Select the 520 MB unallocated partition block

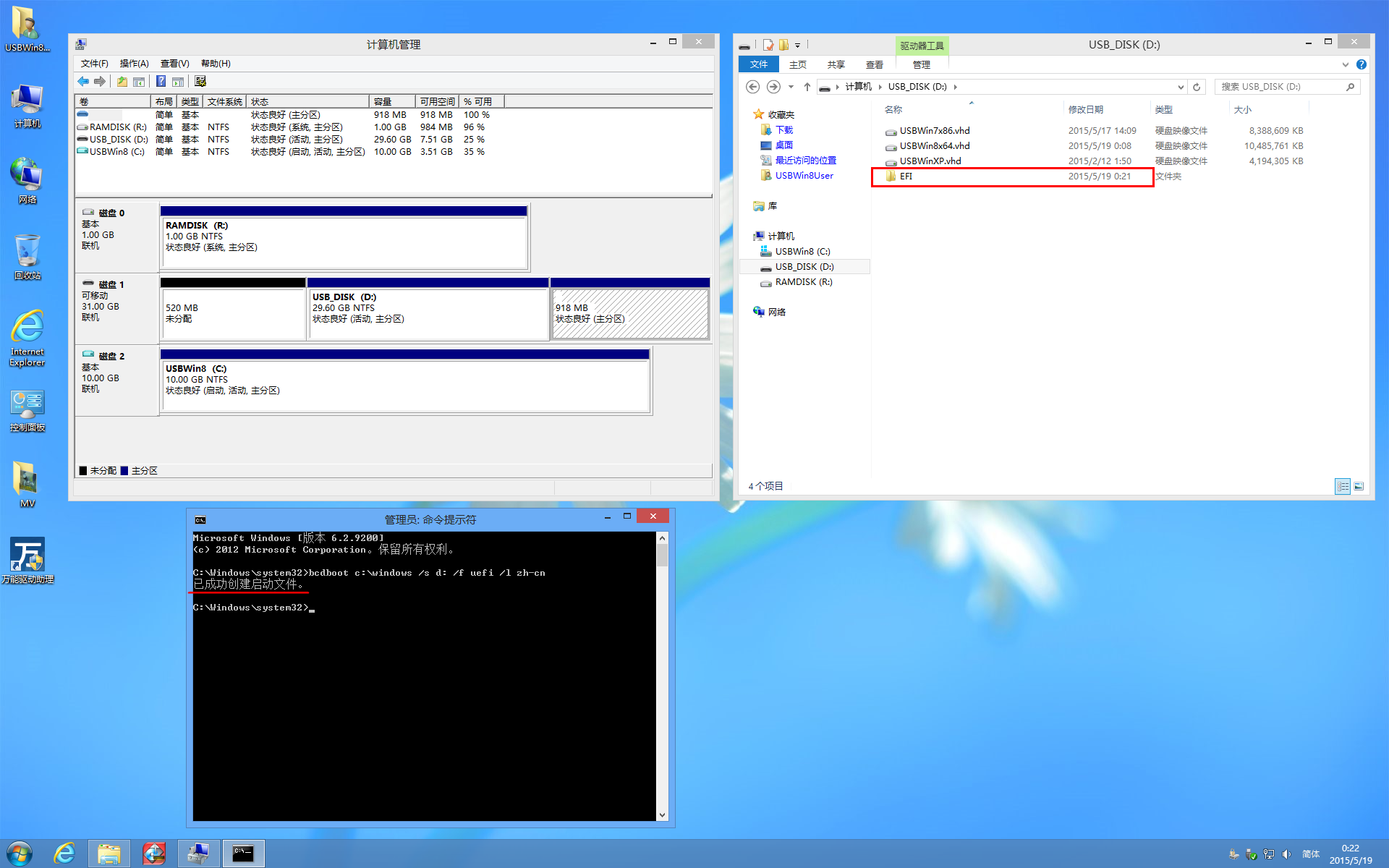(x=233, y=309)
